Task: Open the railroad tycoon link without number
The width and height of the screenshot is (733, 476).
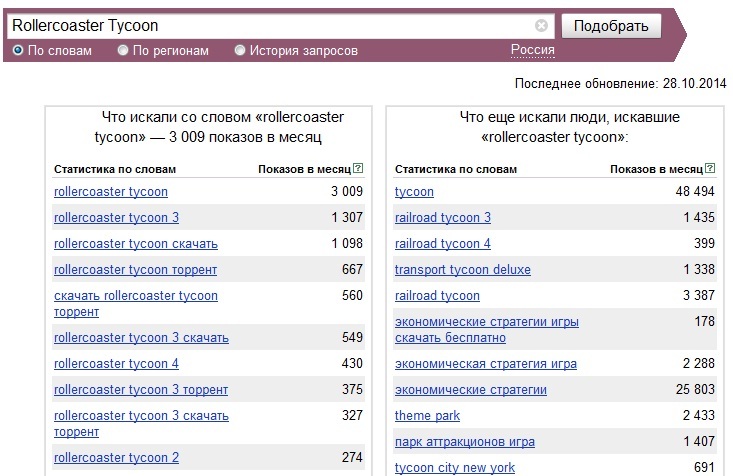Action: coord(437,296)
